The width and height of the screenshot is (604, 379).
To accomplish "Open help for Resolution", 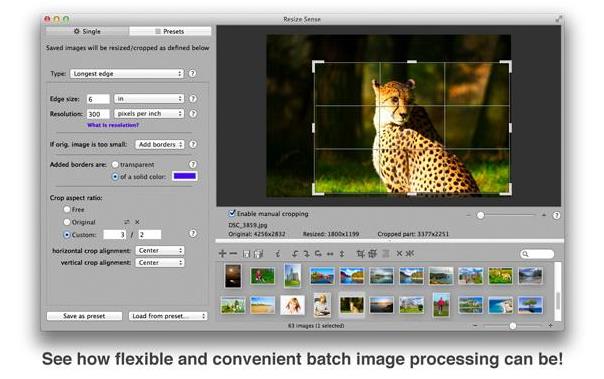I will click(x=193, y=114).
